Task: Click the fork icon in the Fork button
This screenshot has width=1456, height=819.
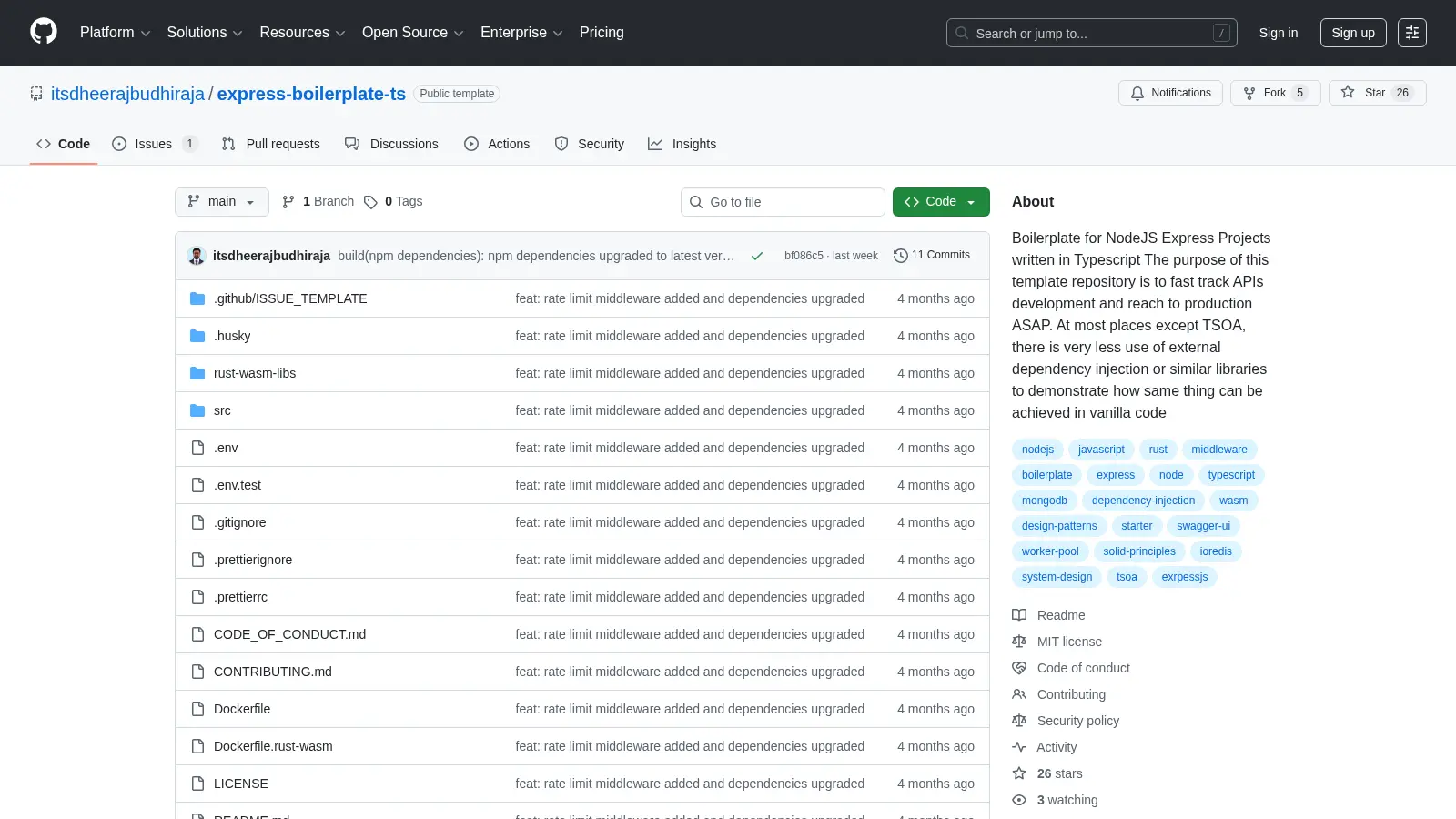Action: 1249,93
